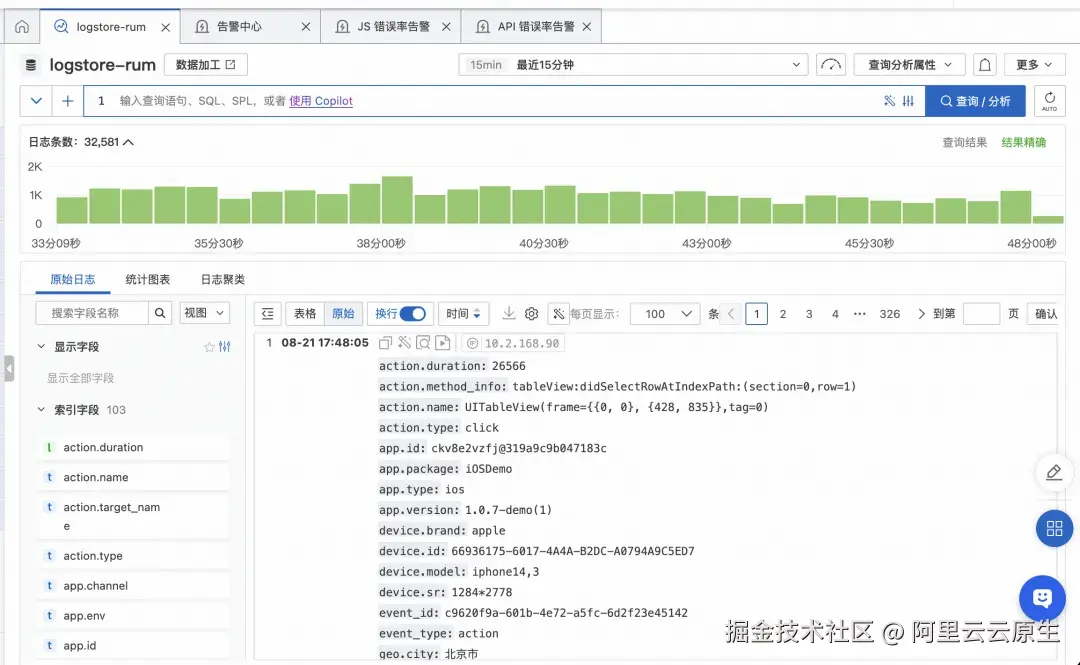The image size is (1080, 665).
Task: Open the gear settings icon in log toolbar
Action: pyautogui.click(x=532, y=313)
